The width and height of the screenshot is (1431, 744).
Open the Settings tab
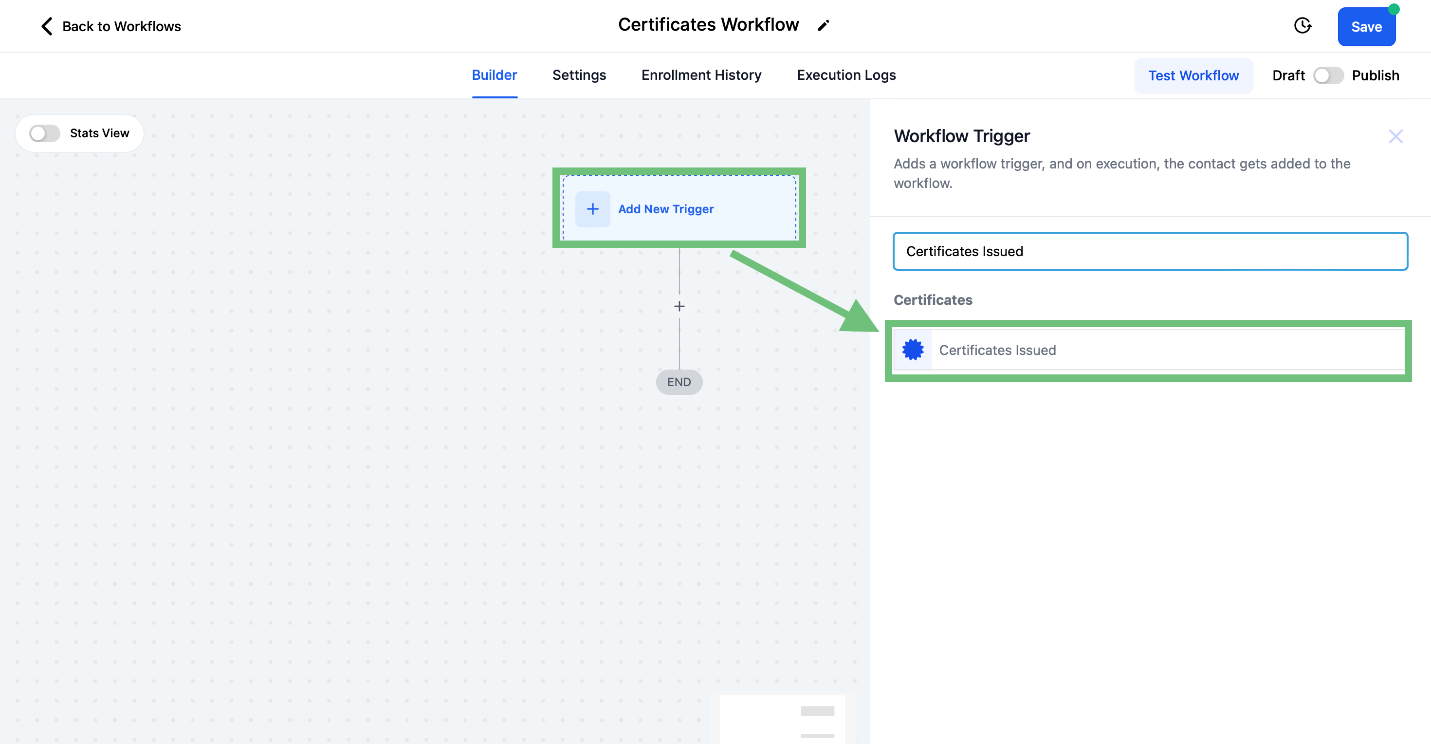click(x=579, y=75)
